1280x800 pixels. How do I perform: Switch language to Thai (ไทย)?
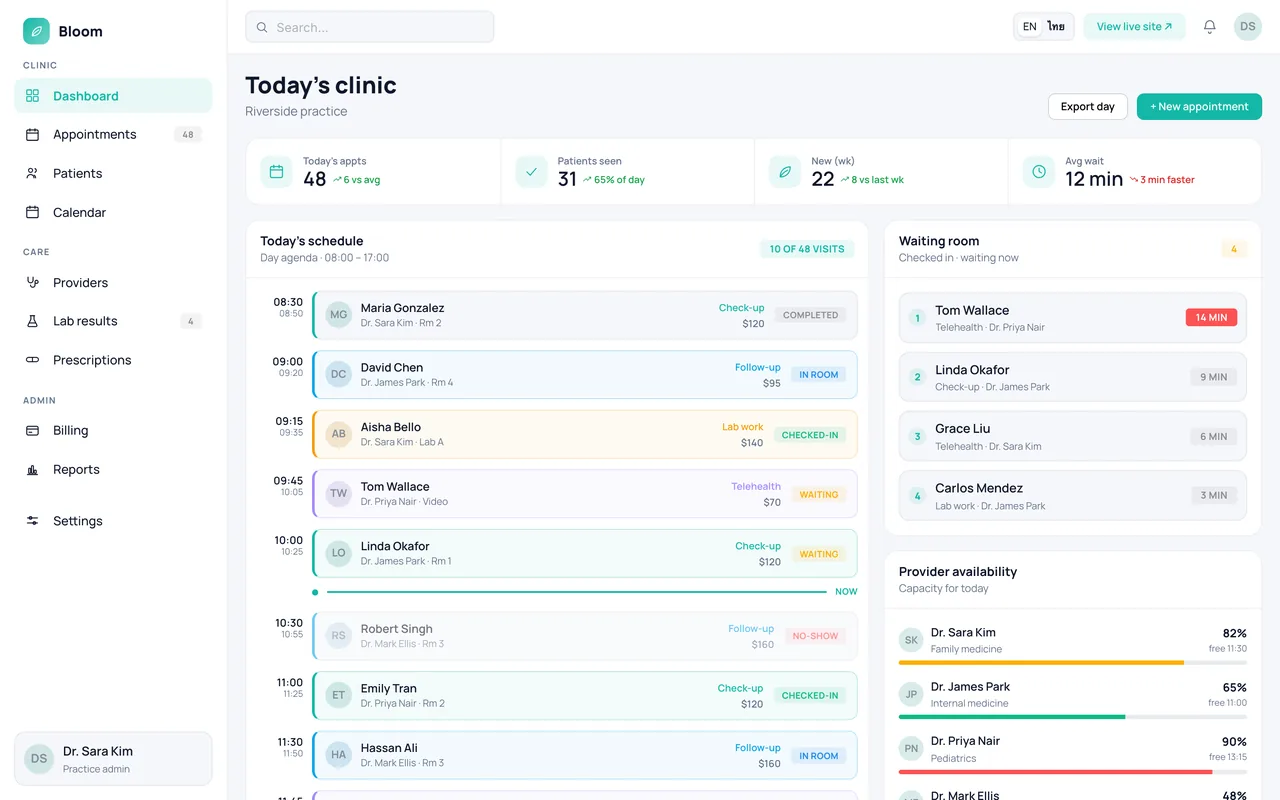coord(1056,27)
